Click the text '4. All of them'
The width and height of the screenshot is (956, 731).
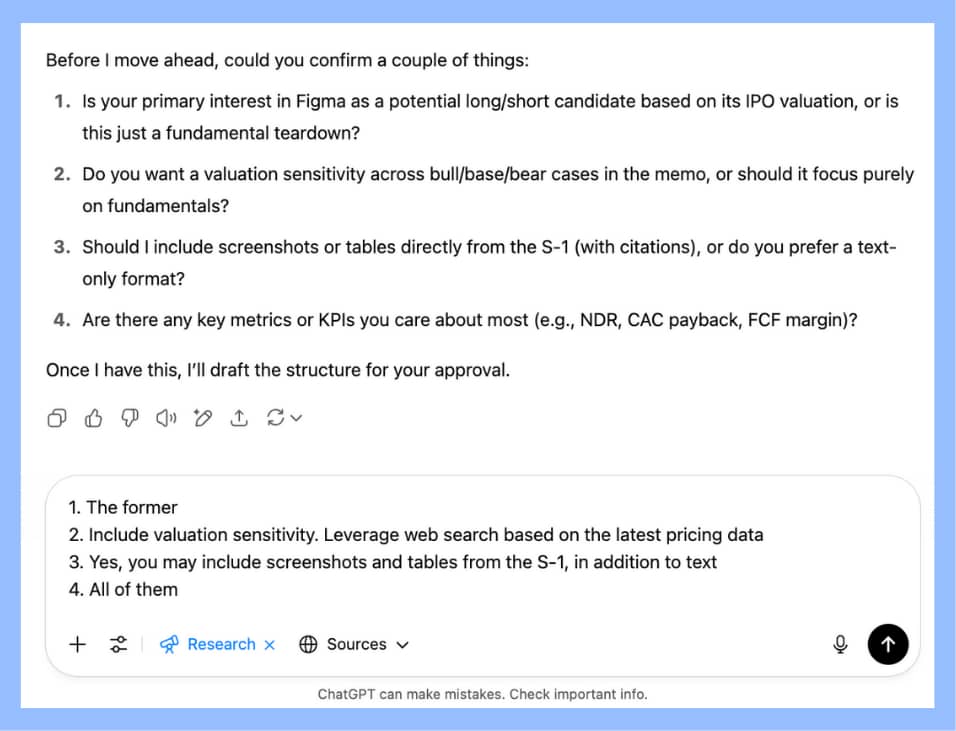pos(123,589)
